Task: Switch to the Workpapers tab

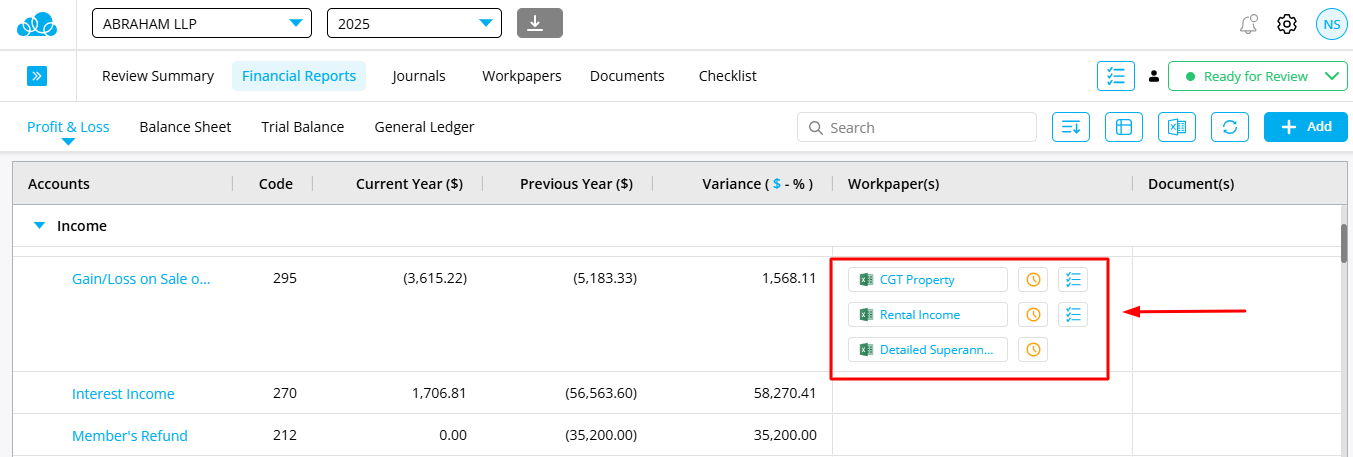Action: (521, 76)
